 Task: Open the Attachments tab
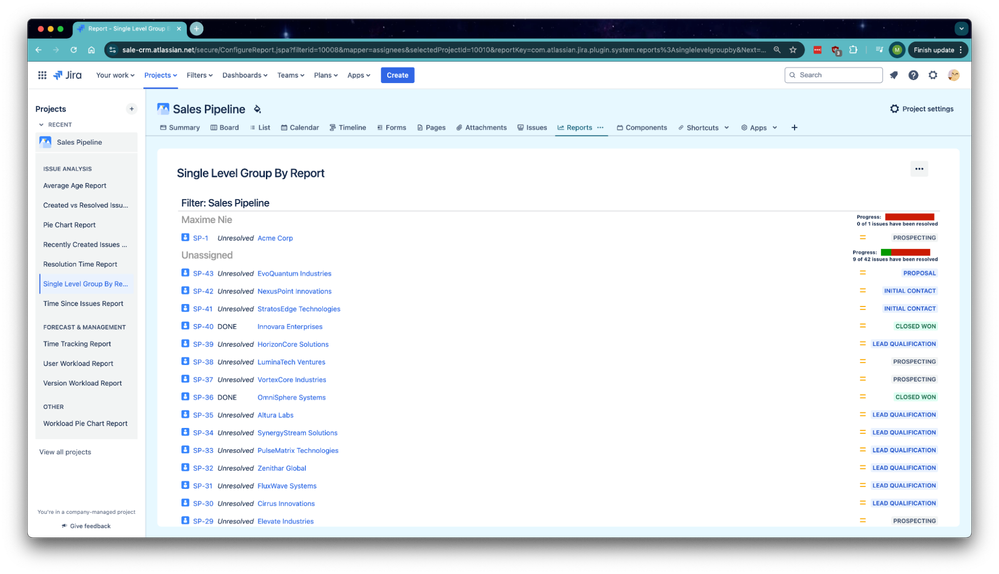click(481, 127)
